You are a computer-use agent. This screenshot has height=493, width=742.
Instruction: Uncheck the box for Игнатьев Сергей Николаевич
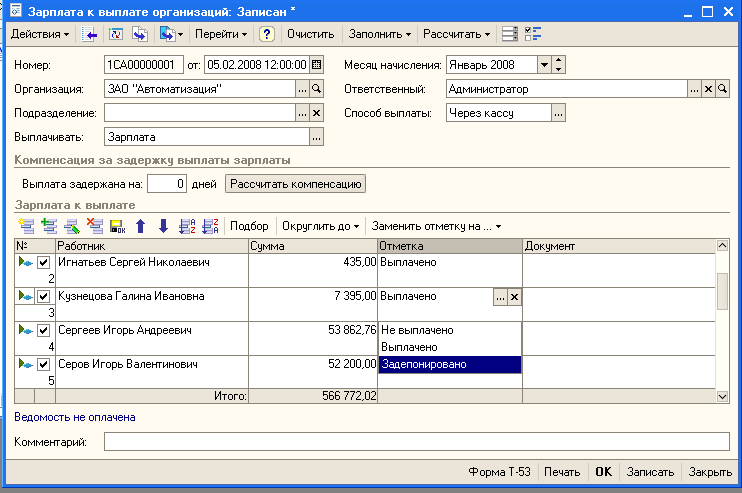44,262
